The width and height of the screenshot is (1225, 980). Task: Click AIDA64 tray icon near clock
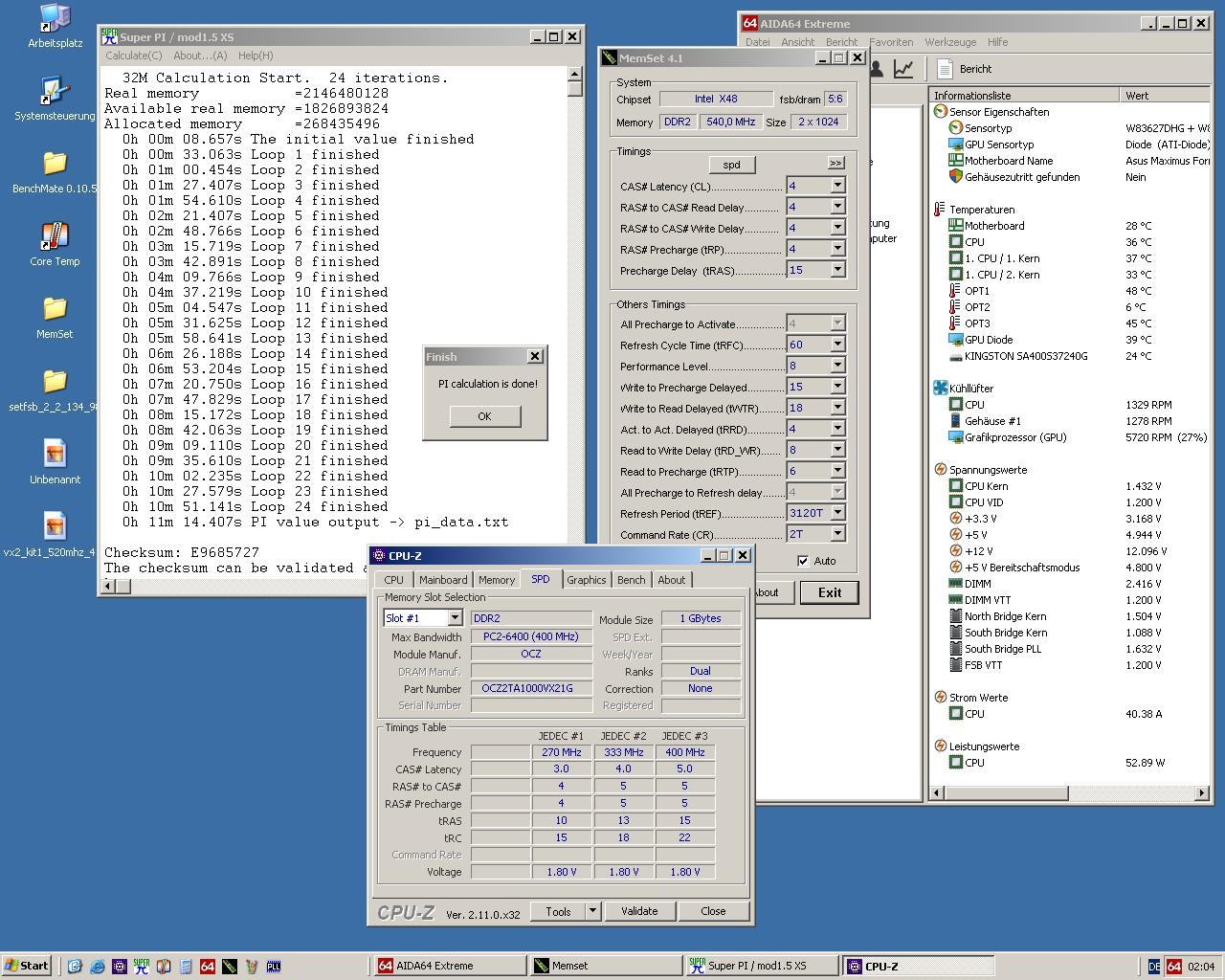[x=1174, y=967]
